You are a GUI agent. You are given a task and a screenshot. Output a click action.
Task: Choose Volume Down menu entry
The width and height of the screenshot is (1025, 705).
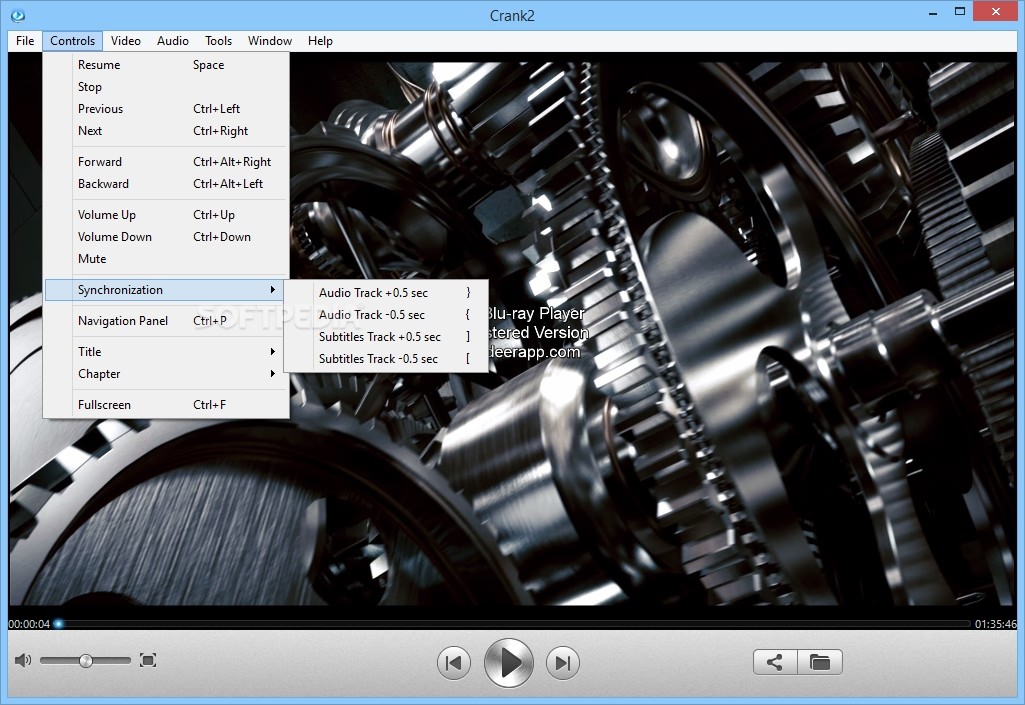(167, 237)
